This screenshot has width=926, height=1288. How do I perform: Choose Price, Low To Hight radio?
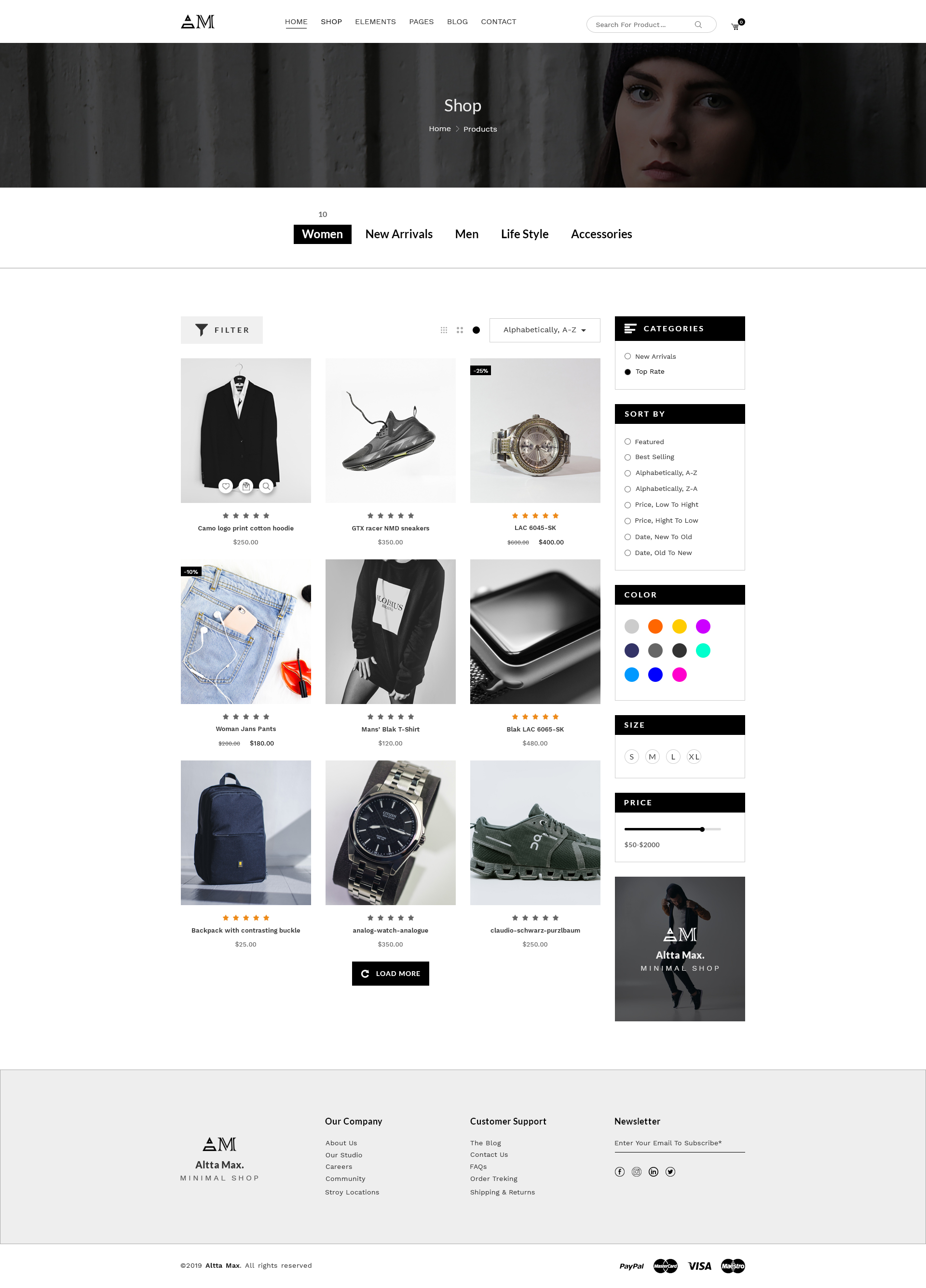[628, 505]
